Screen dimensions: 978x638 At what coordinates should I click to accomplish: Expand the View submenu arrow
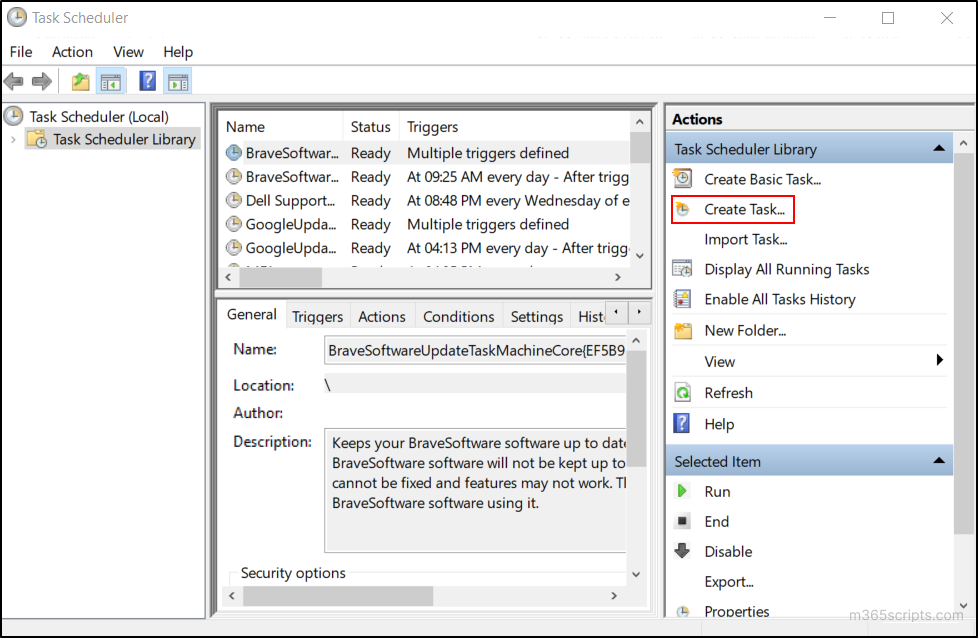click(x=939, y=361)
